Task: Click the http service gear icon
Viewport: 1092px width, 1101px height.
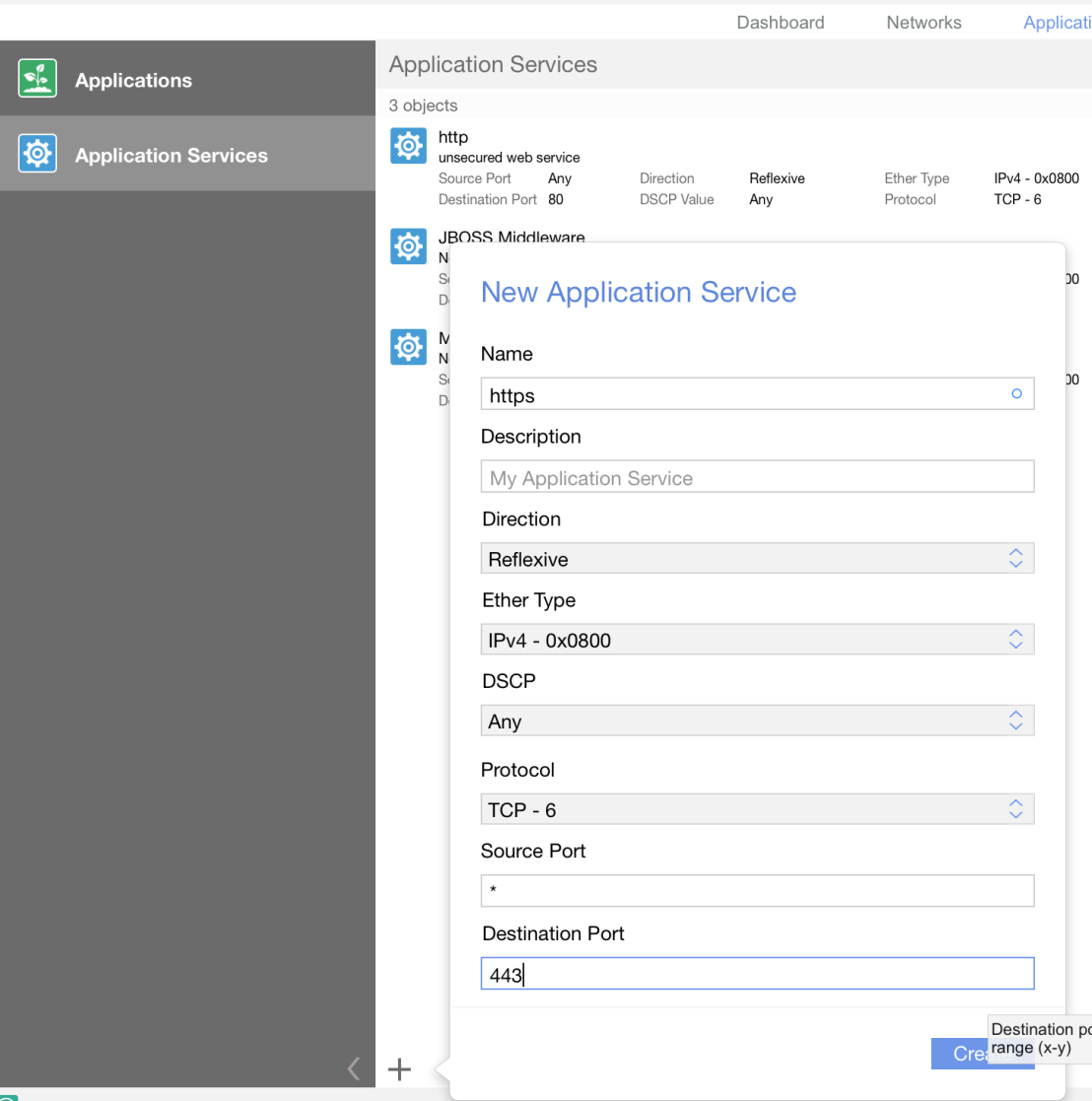Action: 408,146
